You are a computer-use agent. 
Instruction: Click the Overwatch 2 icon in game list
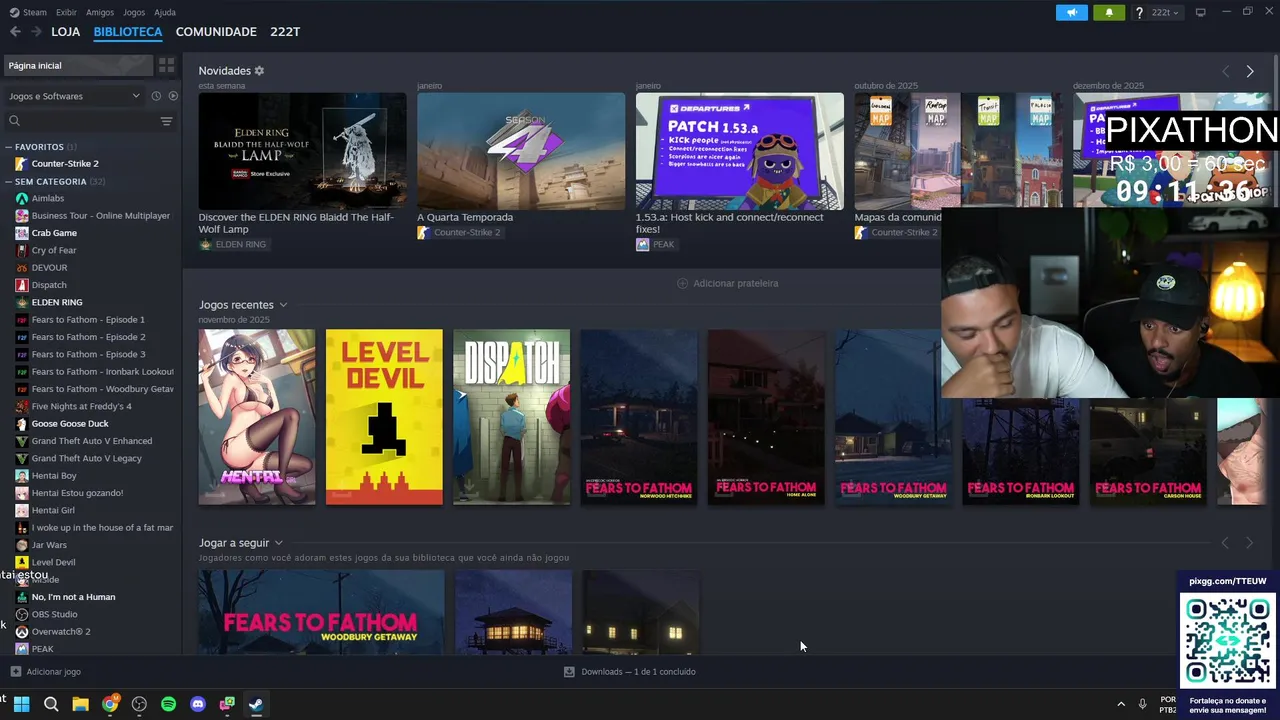click(x=22, y=632)
